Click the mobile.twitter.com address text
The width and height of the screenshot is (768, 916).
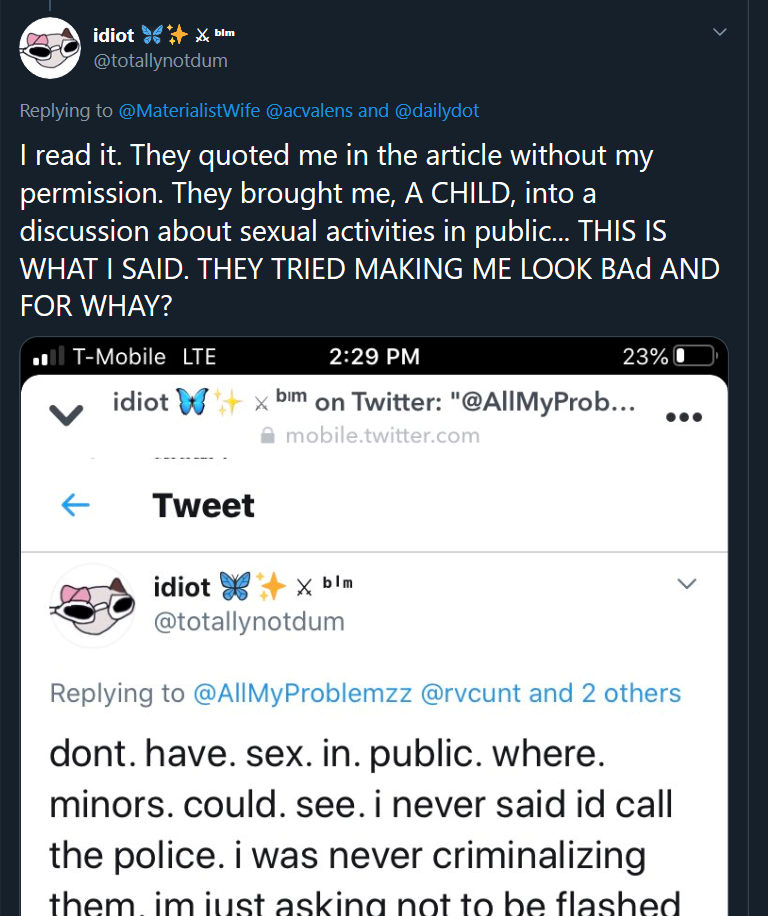(382, 436)
